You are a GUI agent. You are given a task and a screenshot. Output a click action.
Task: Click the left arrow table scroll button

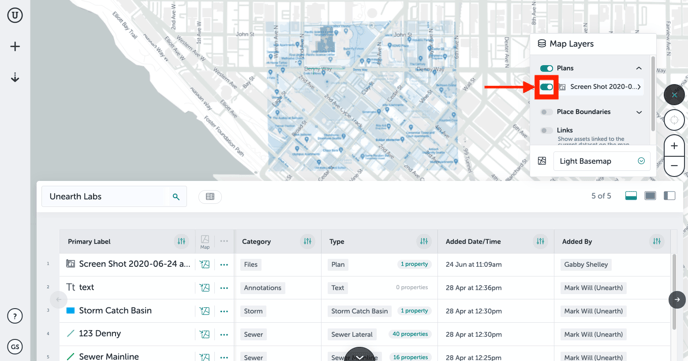58,300
